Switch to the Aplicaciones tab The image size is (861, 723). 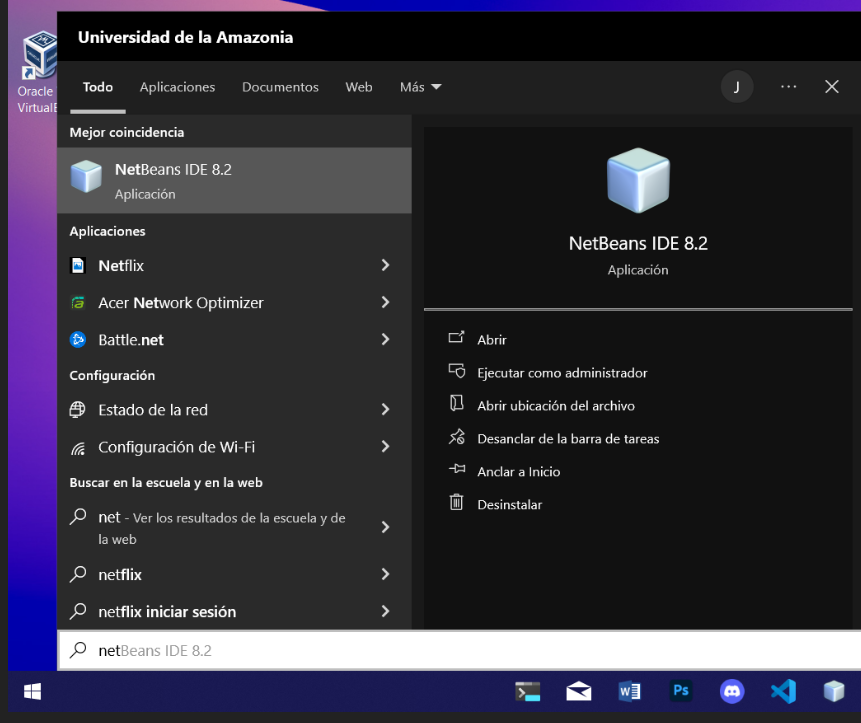pos(177,87)
